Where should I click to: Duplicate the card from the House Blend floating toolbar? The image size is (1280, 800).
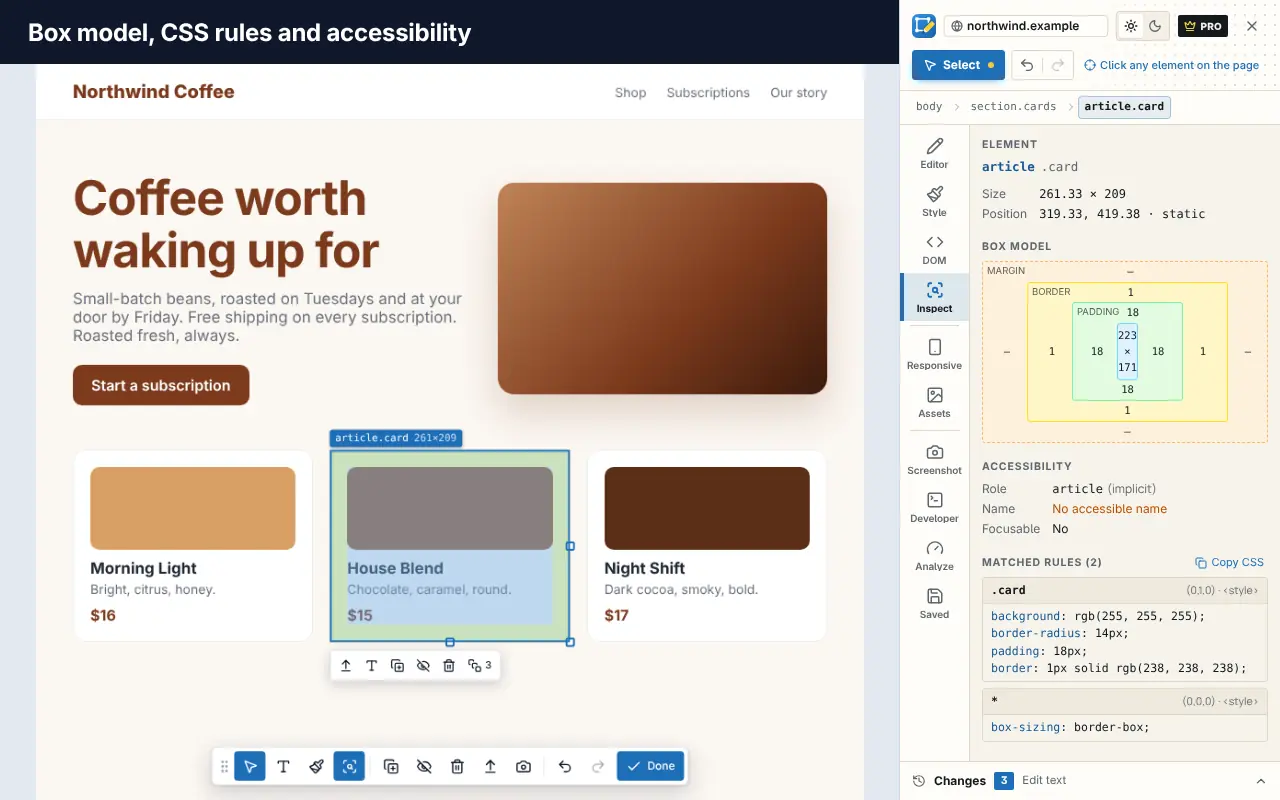click(x=397, y=665)
